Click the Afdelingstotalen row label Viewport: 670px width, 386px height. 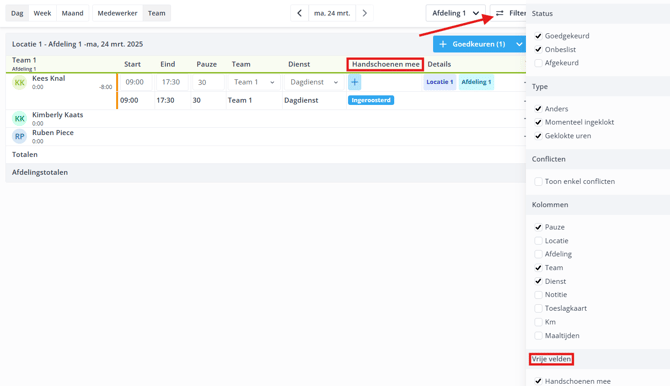(40, 172)
